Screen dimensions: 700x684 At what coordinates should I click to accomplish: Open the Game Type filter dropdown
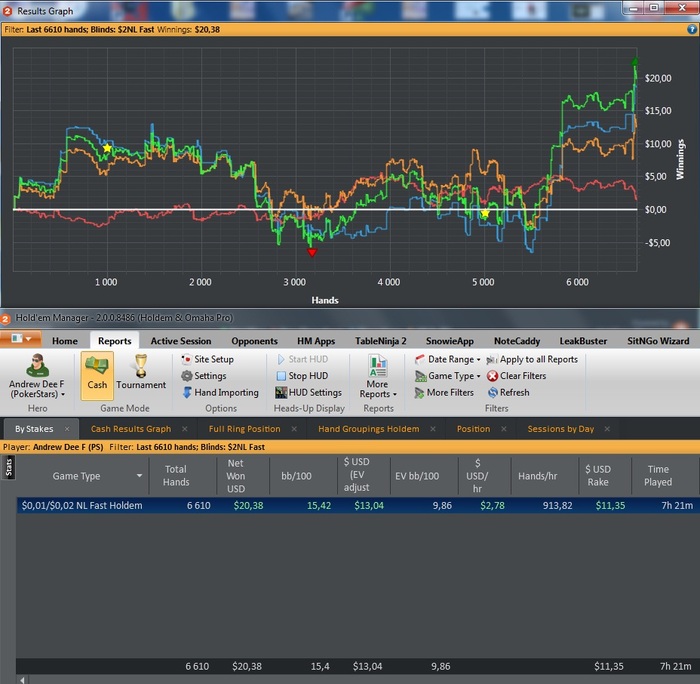[x=448, y=375]
